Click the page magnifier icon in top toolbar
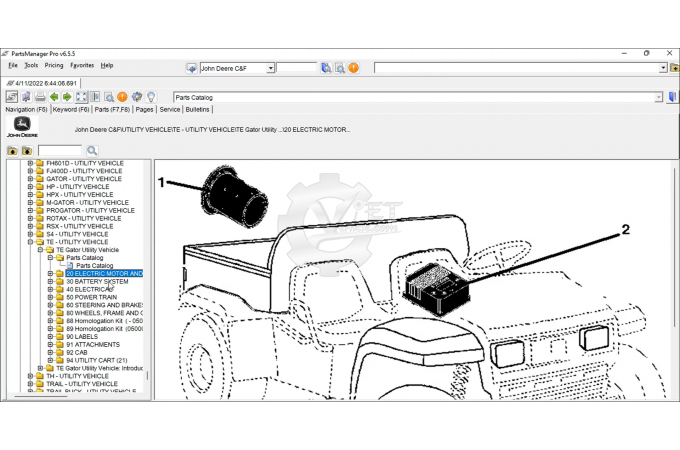Screen dimensions: 680x450 coord(340,68)
